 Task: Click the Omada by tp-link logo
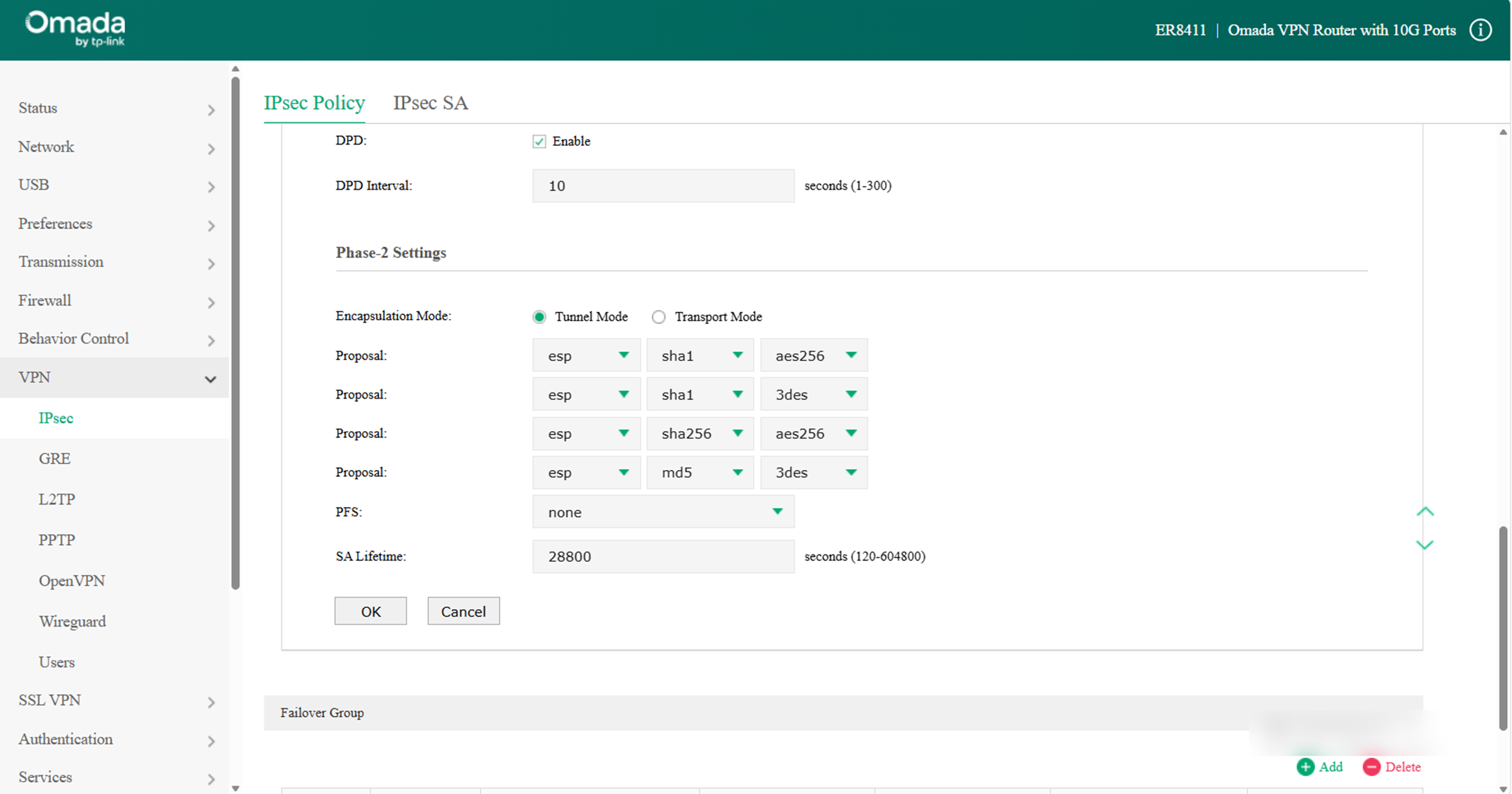[75, 28]
